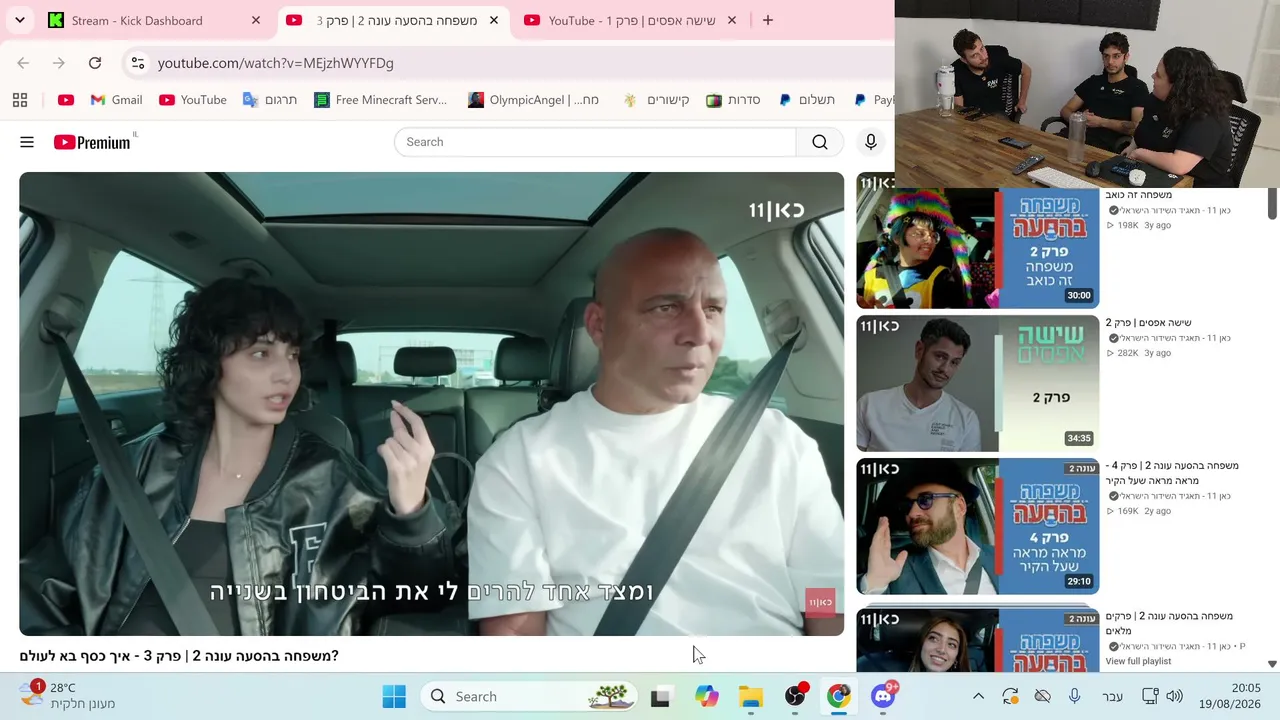Click the משפחה בהסעה עונה 2 | פרק 4 title
1280x720 pixels.
[x=1172, y=473]
